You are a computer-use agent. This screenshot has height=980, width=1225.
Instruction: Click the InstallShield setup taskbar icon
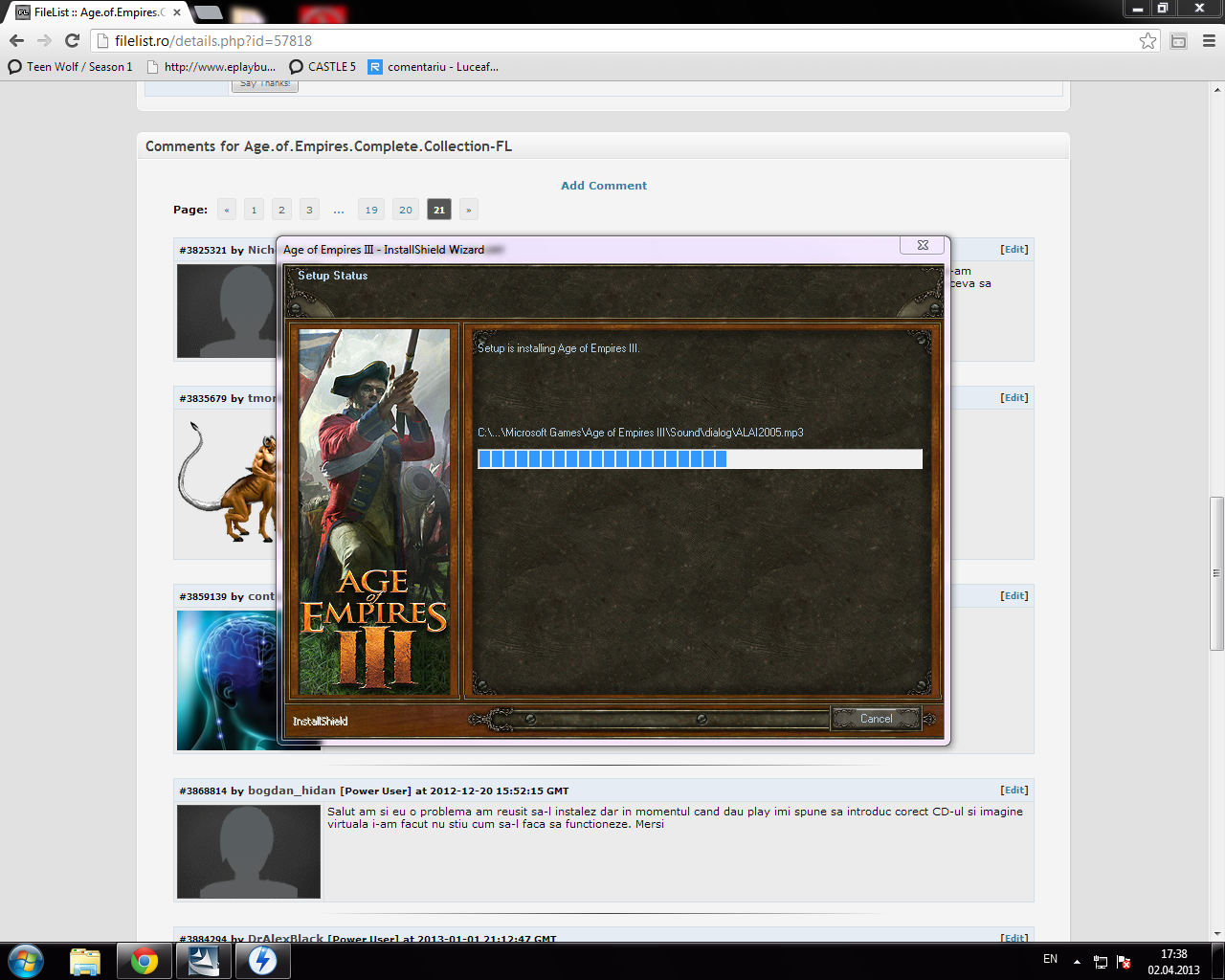(x=203, y=961)
